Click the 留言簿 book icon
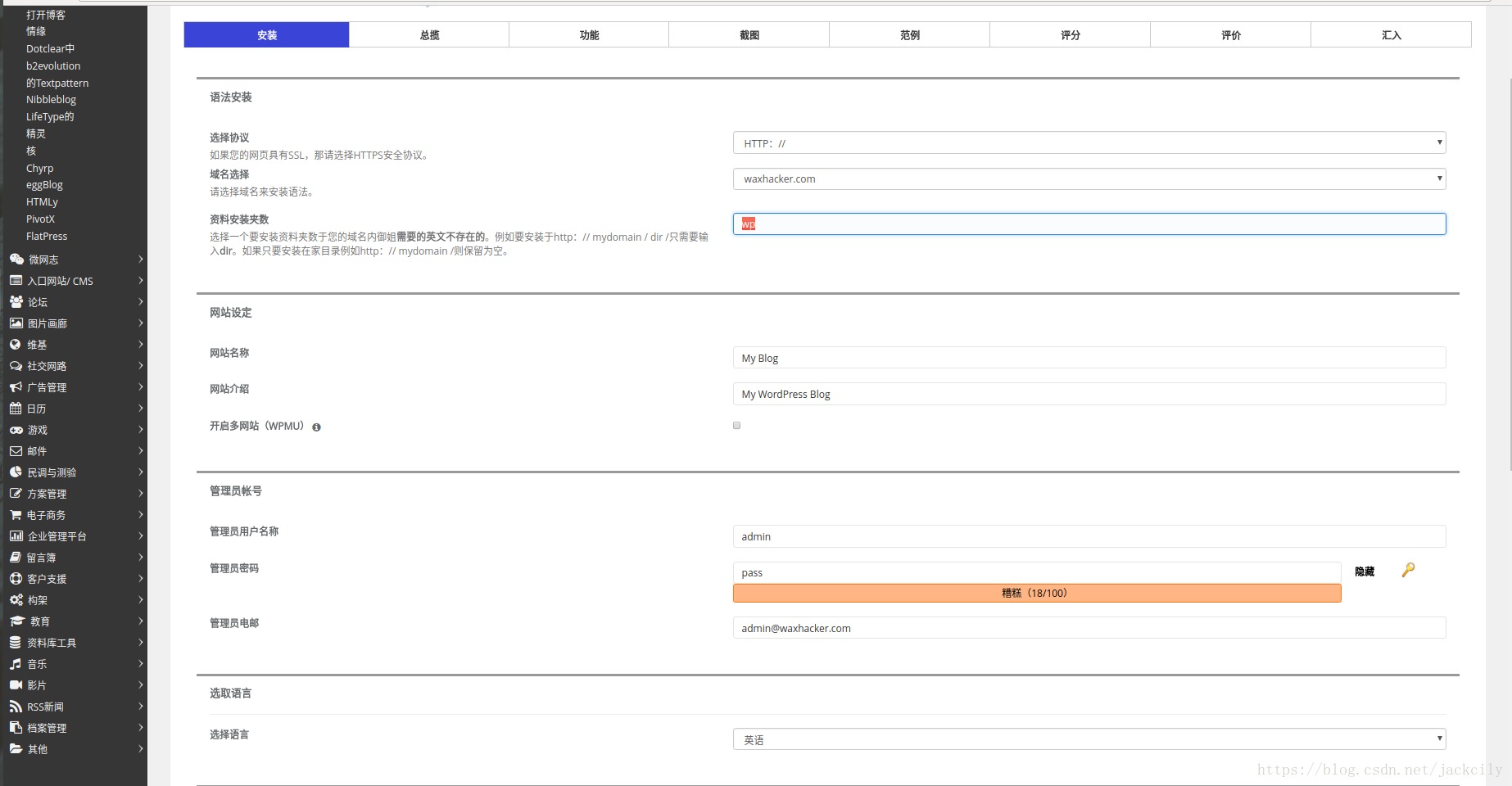The width and height of the screenshot is (1512, 786). [16, 558]
